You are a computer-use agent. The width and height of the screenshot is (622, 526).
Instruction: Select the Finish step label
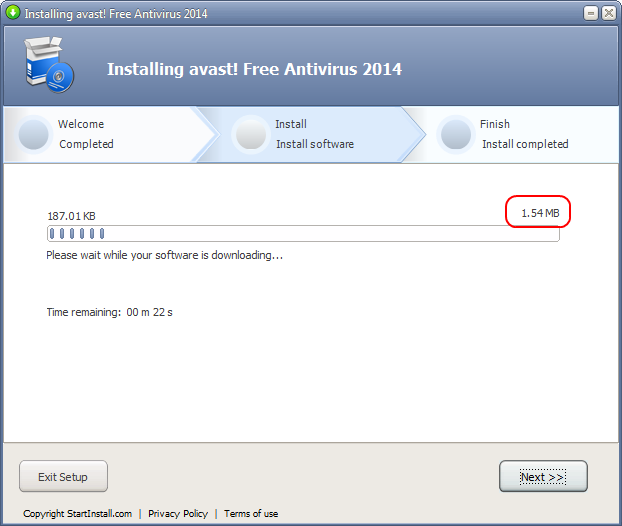pos(495,124)
